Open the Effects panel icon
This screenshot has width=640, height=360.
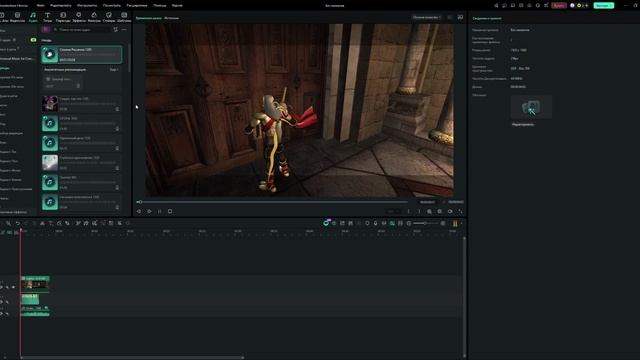(x=78, y=17)
